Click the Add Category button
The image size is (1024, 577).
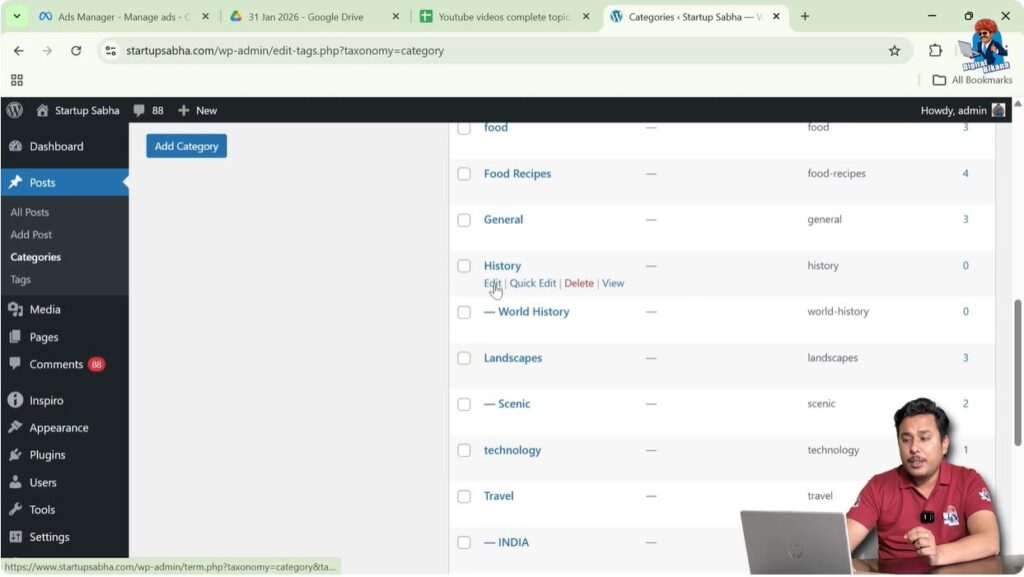point(186,146)
